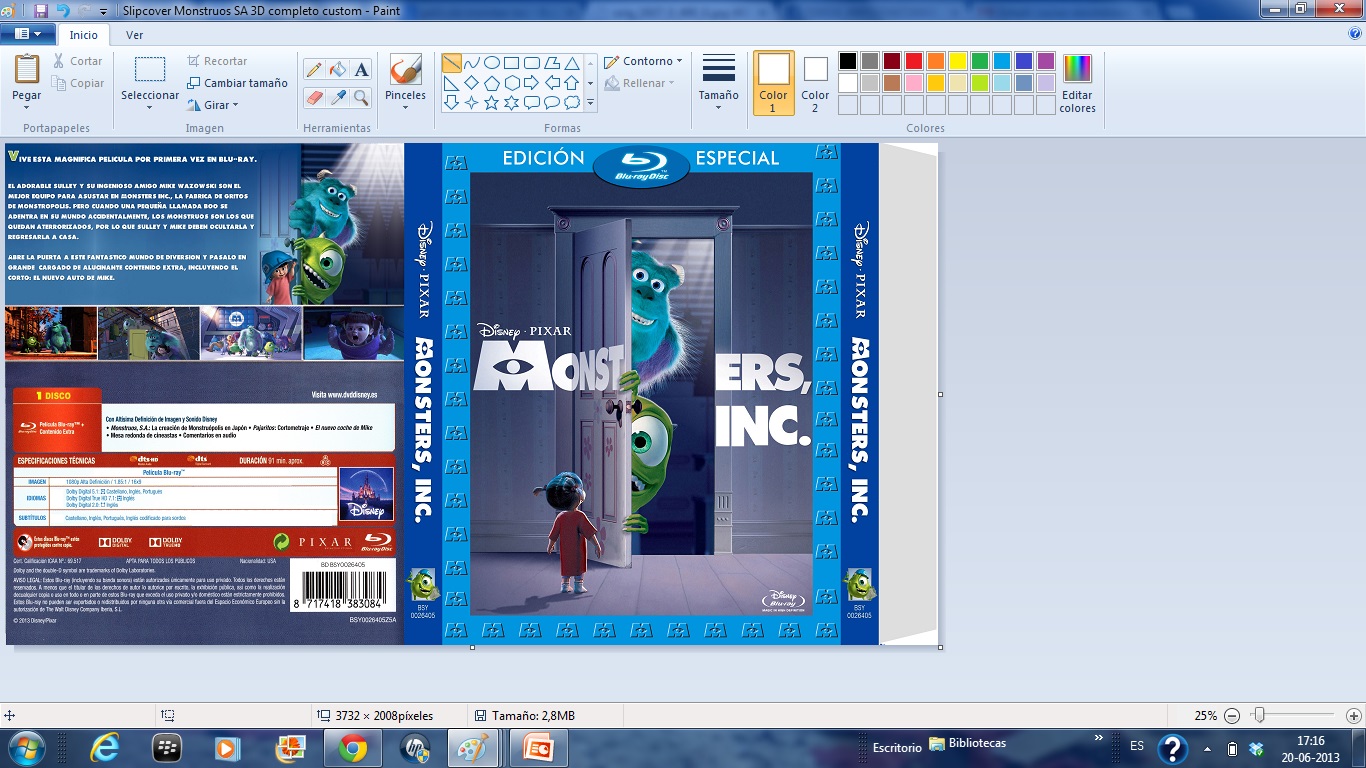Click the zoom out minus button
This screenshot has width=1366, height=768.
pyautogui.click(x=1232, y=716)
